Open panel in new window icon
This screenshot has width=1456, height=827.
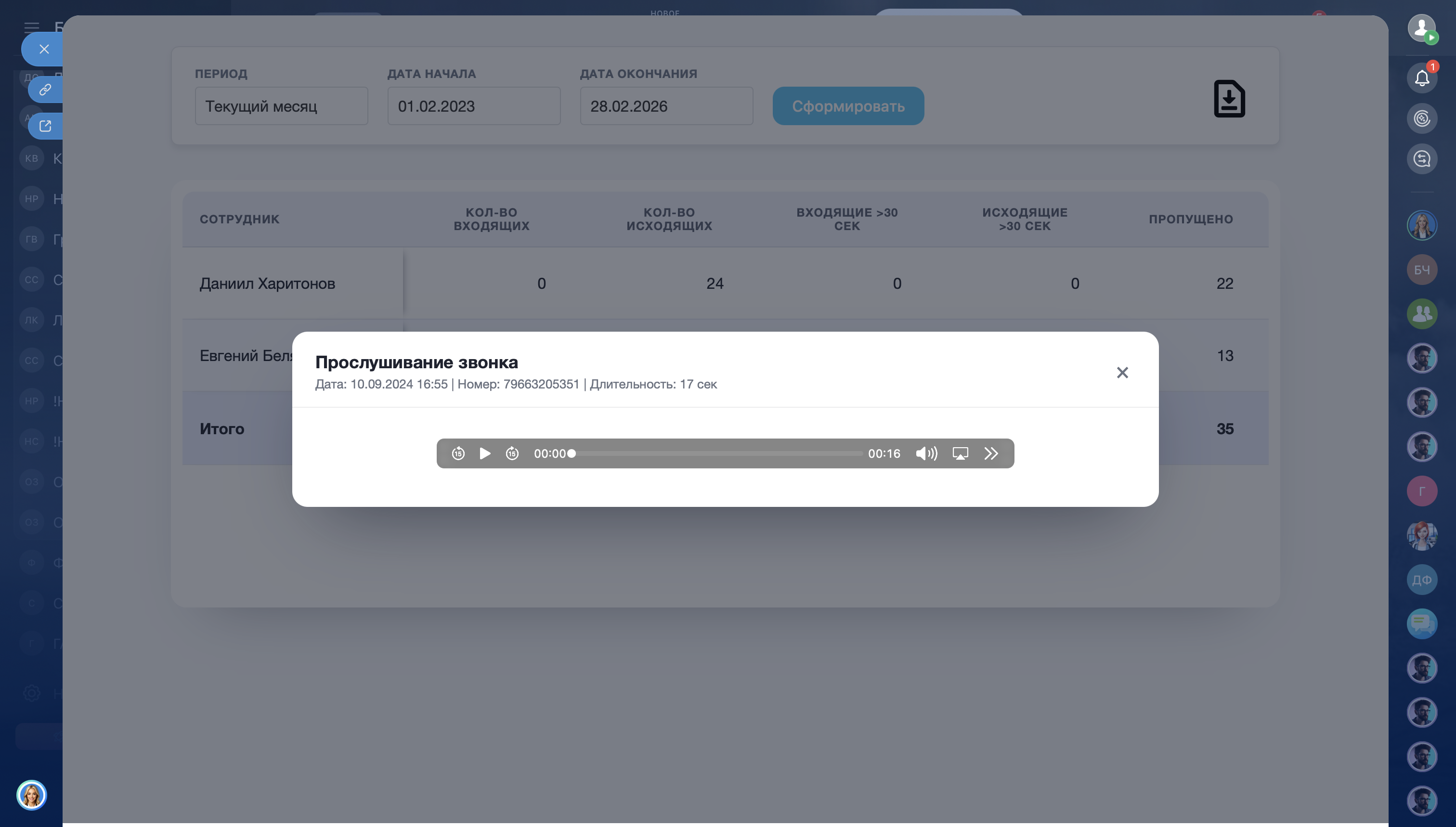(45, 126)
